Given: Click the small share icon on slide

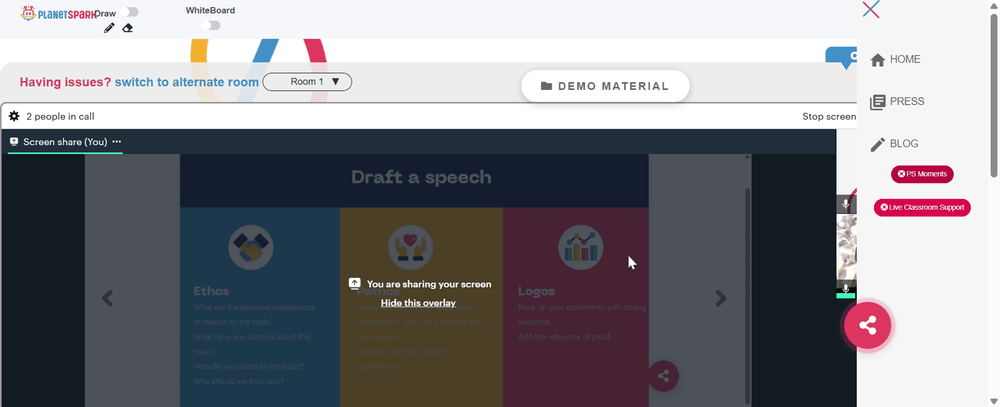Looking at the screenshot, I should coord(663,376).
